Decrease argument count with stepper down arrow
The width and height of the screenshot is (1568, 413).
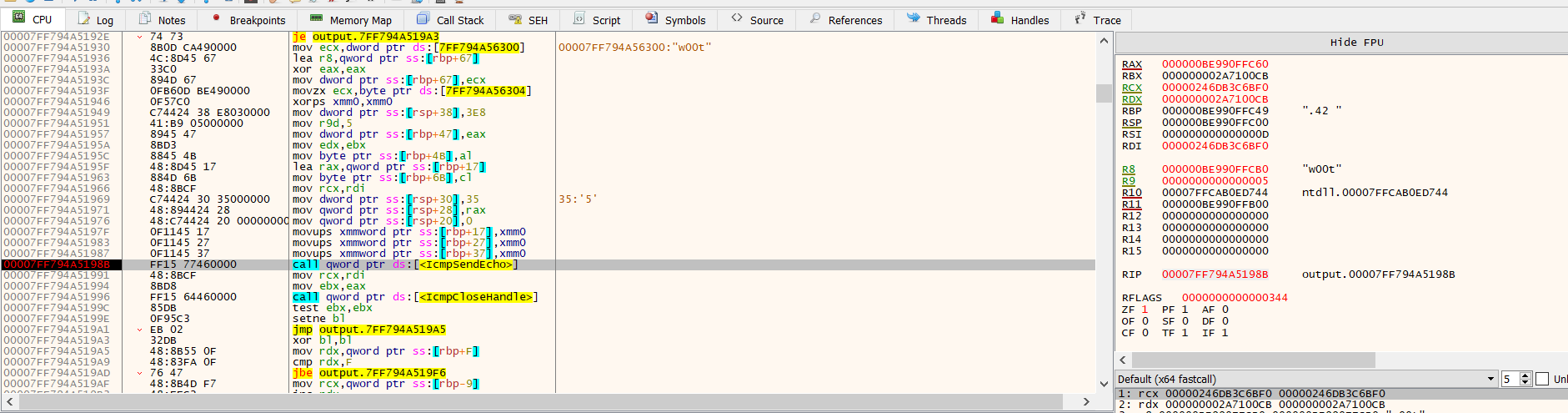[x=1525, y=382]
